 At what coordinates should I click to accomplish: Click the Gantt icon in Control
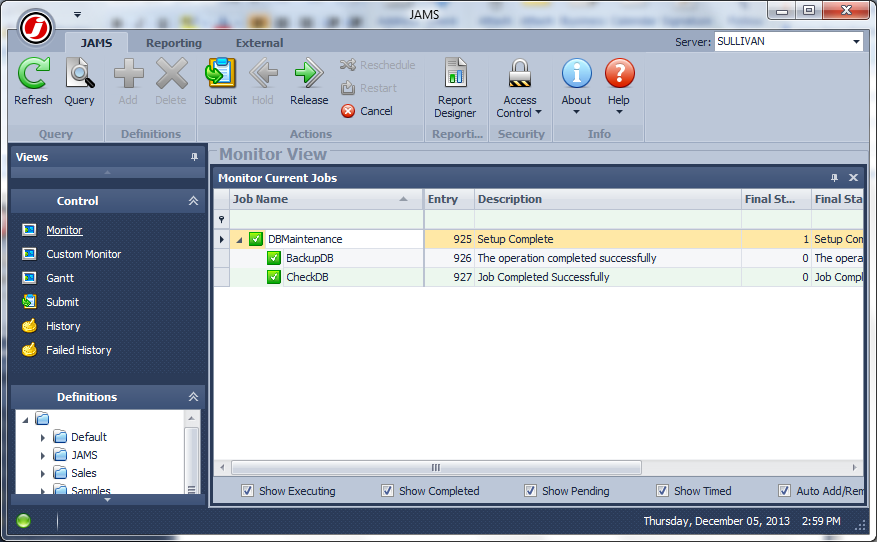(x=29, y=278)
